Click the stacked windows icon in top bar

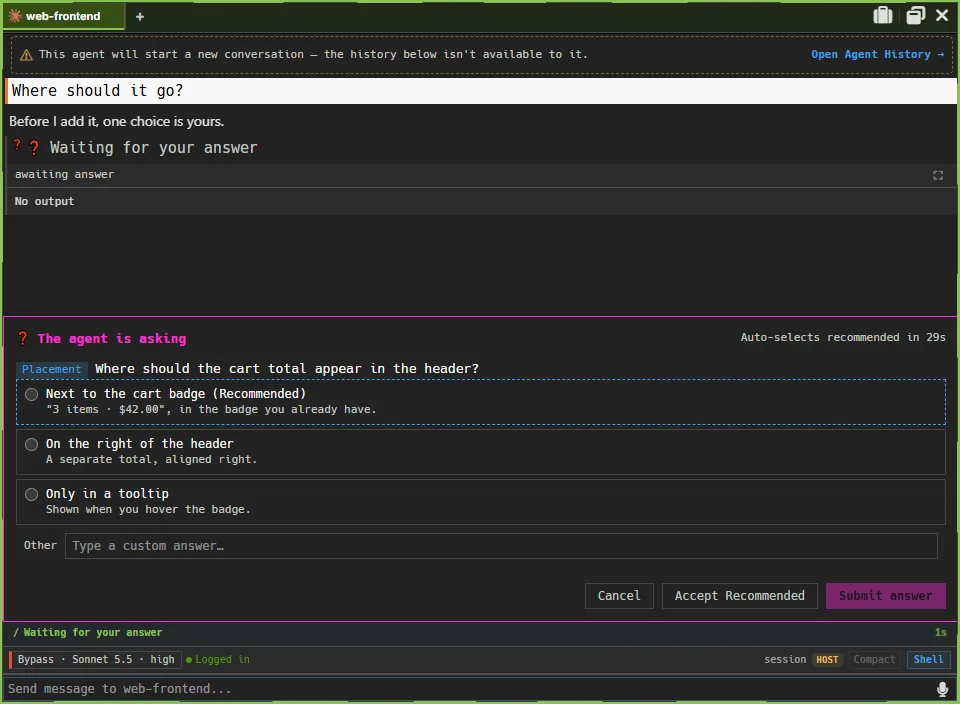[915, 15]
